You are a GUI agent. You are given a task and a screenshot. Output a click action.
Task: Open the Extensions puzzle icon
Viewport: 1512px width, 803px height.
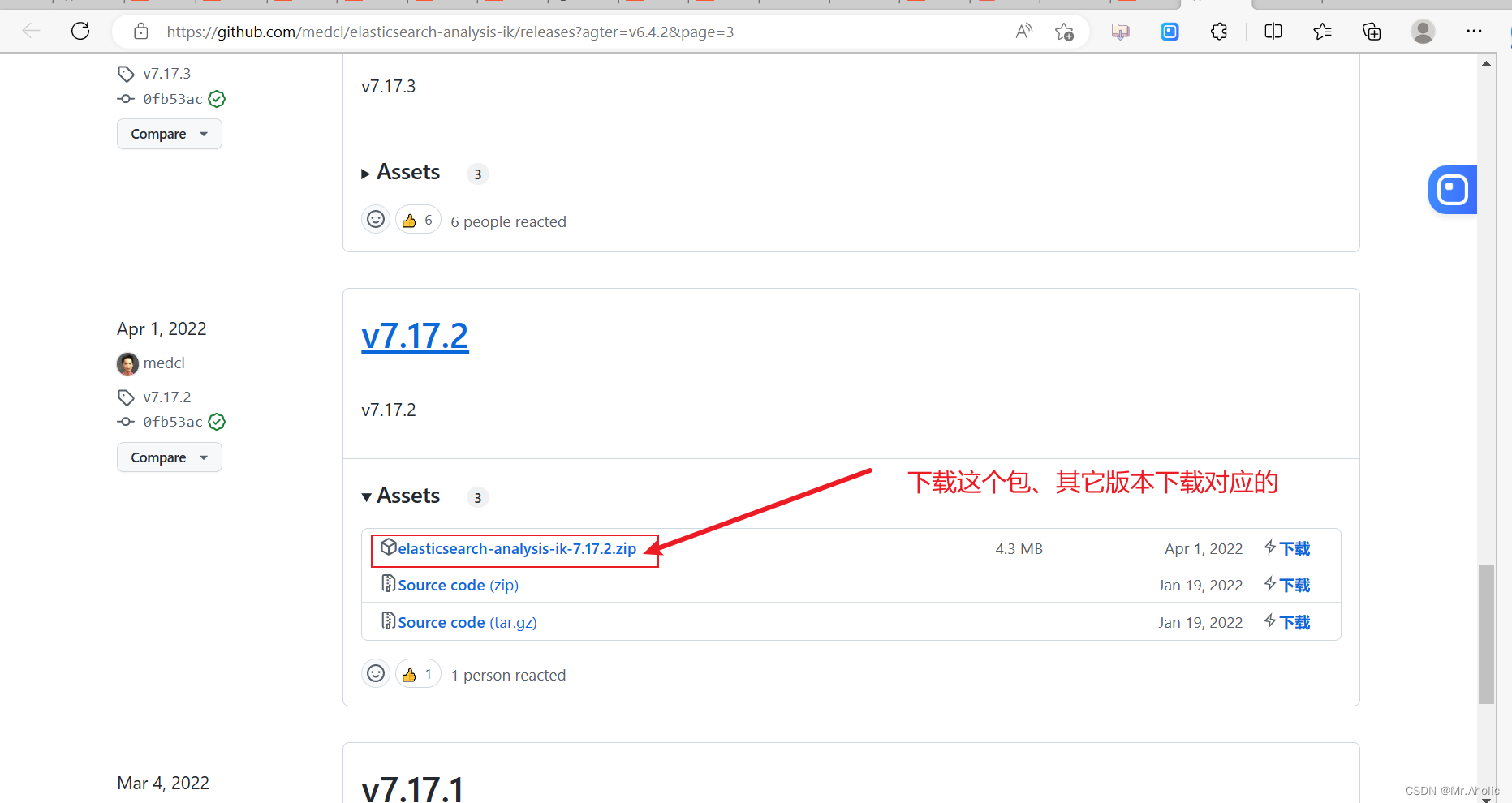pos(1219,32)
